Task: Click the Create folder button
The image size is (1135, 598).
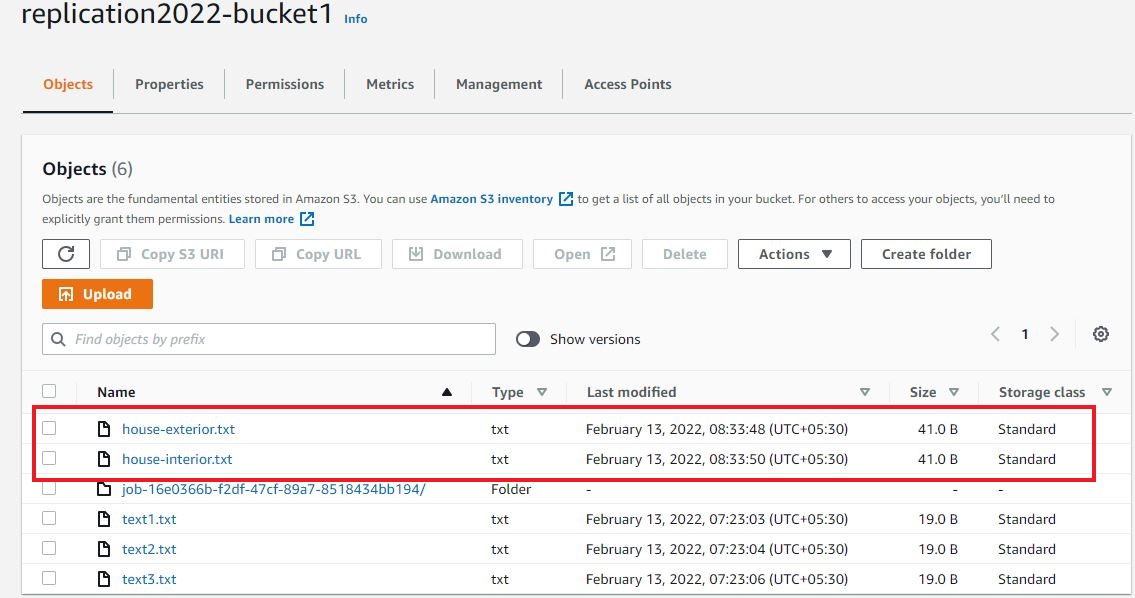Action: pyautogui.click(x=926, y=253)
